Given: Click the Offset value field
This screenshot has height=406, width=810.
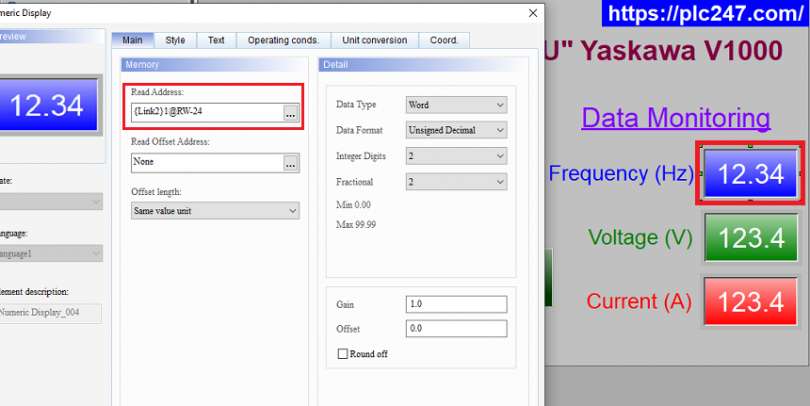Looking at the screenshot, I should click(456, 329).
